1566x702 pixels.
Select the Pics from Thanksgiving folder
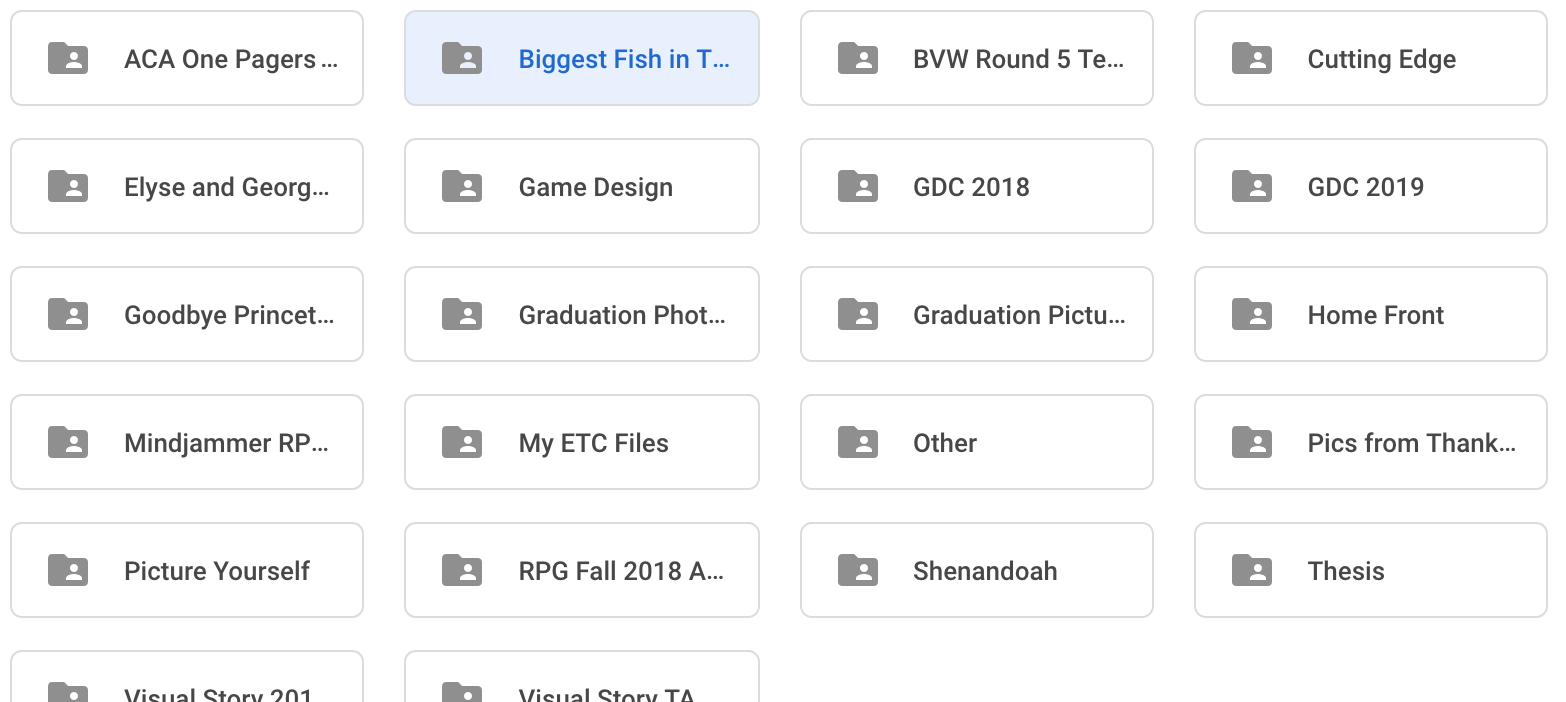[x=1410, y=443]
